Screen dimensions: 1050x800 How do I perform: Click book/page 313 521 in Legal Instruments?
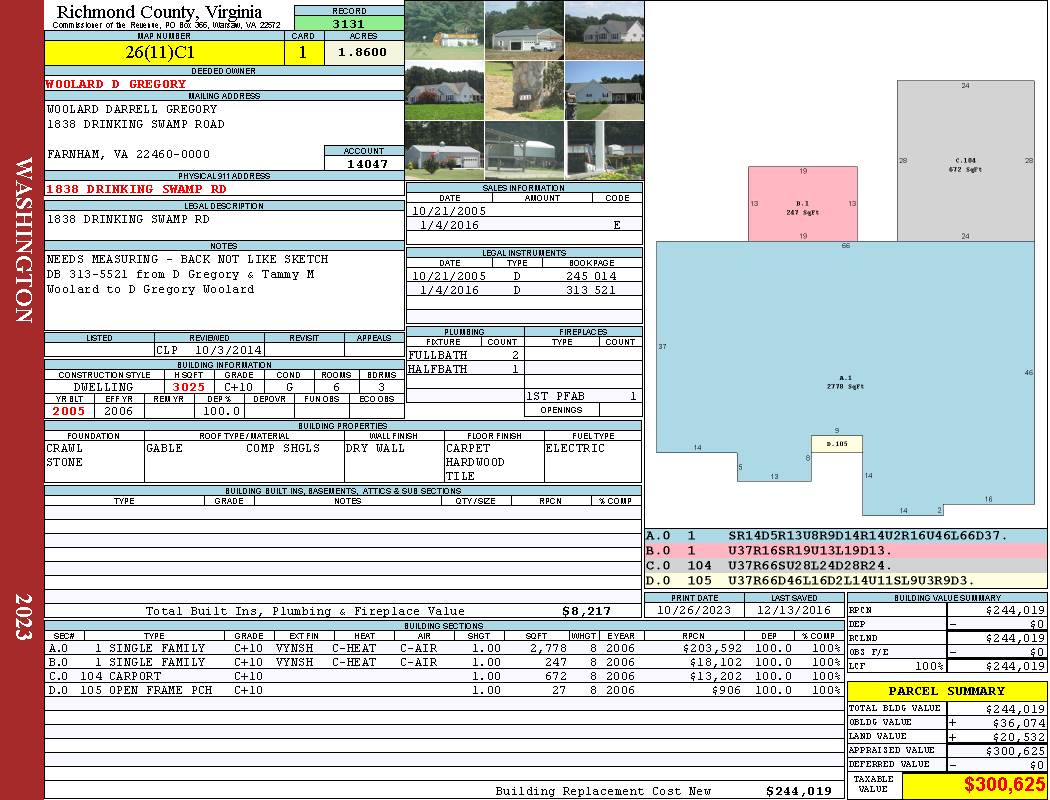[590, 290]
